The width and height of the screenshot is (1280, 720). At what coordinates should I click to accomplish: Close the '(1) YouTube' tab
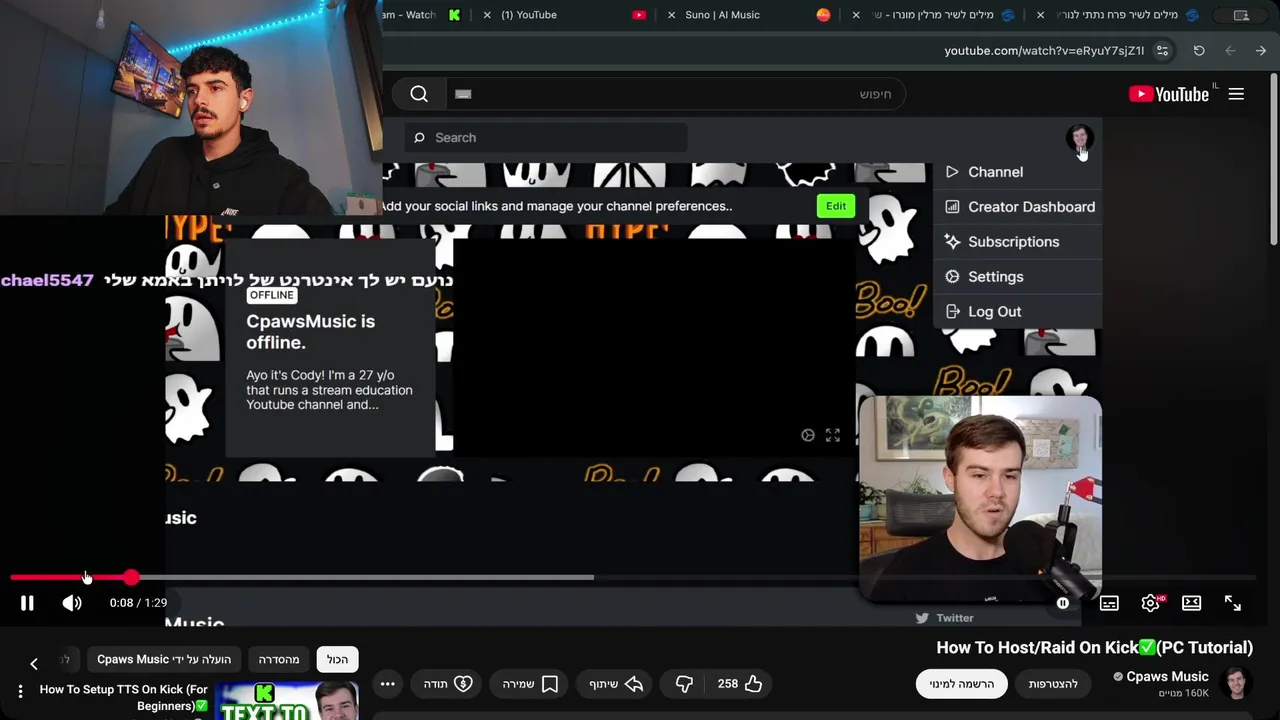[487, 15]
